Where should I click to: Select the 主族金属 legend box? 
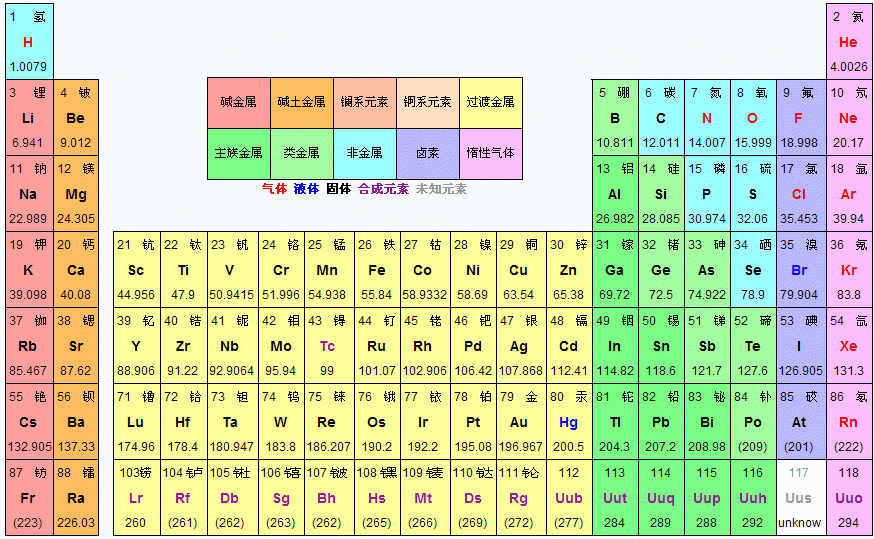coord(239,154)
